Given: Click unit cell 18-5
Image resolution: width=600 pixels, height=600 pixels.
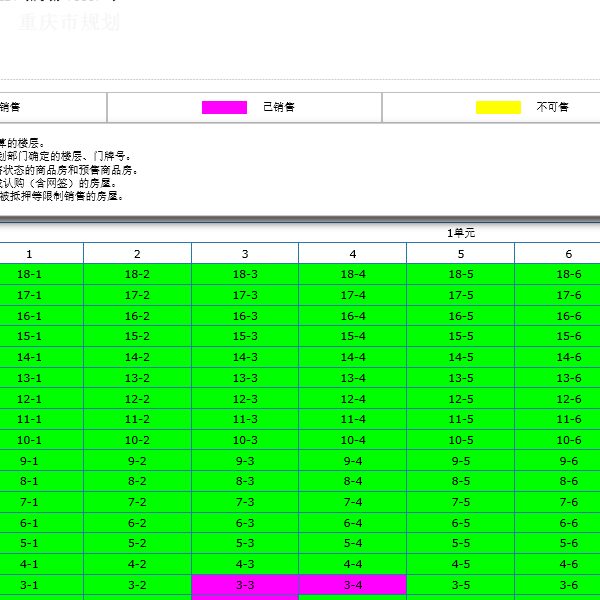Looking at the screenshot, I should [461, 274].
